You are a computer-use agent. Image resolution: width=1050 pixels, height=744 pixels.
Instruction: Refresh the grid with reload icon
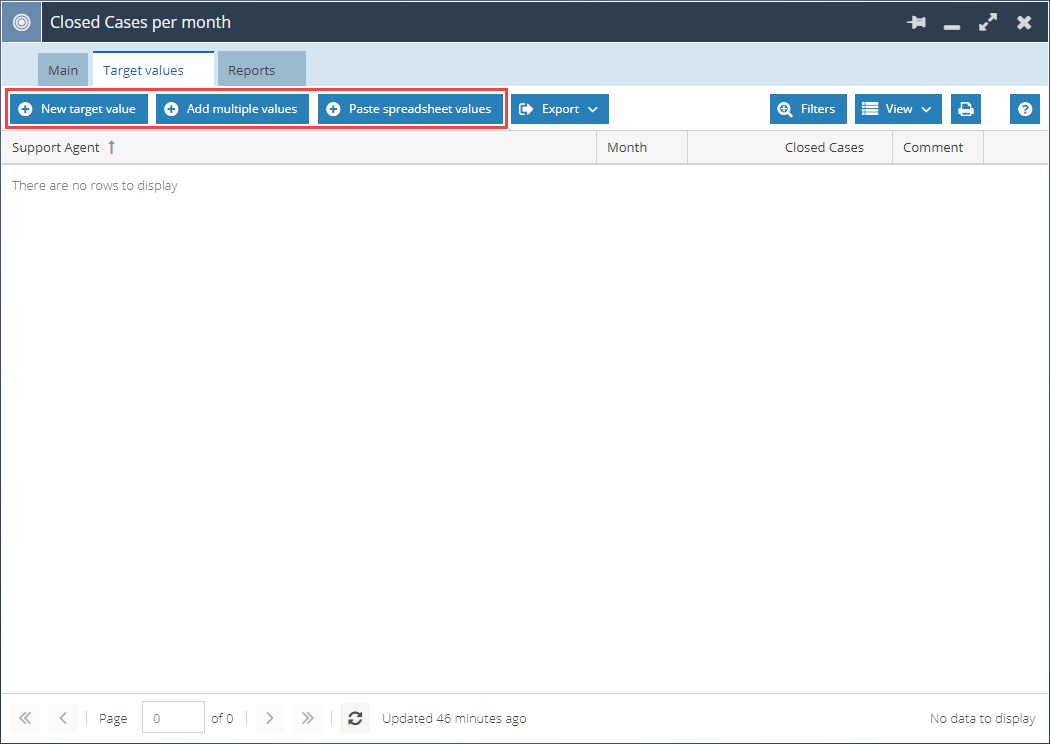coord(355,718)
